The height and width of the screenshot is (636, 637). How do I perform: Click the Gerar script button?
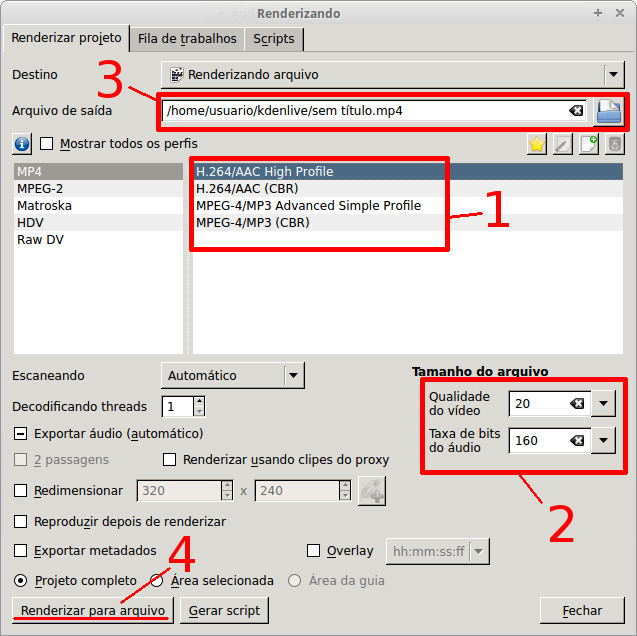224,610
